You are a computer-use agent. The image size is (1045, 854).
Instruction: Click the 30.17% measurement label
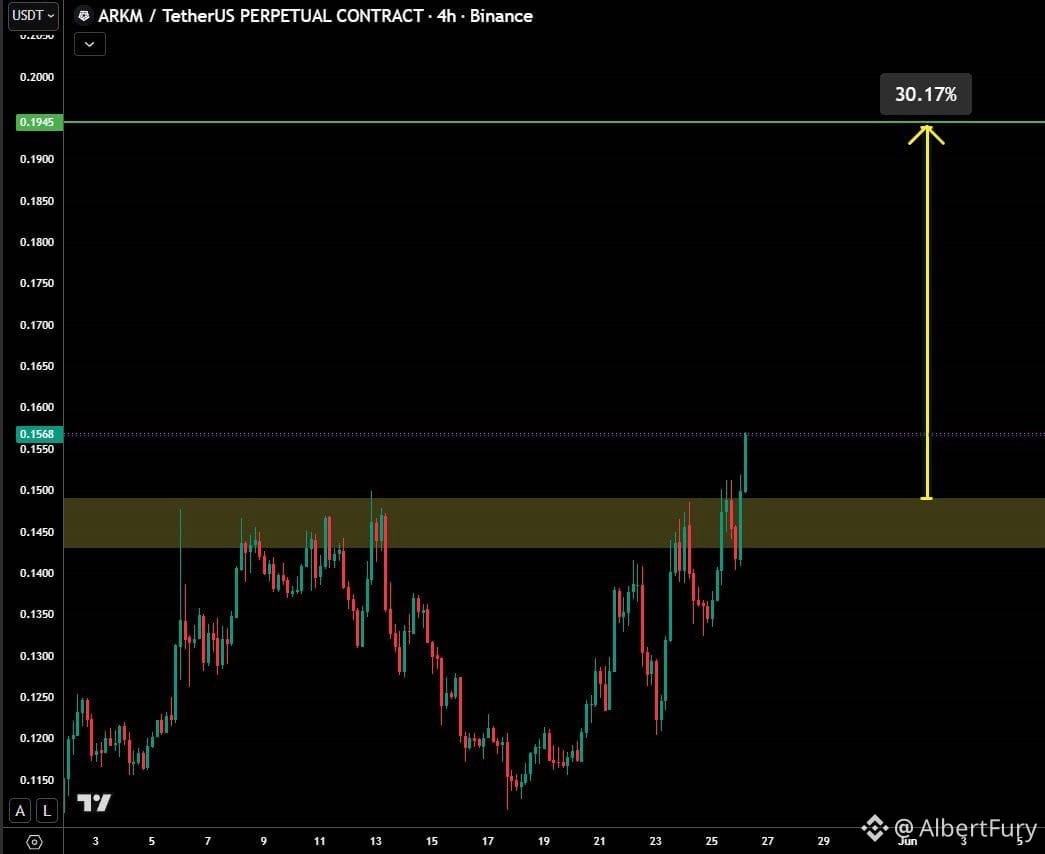click(926, 94)
